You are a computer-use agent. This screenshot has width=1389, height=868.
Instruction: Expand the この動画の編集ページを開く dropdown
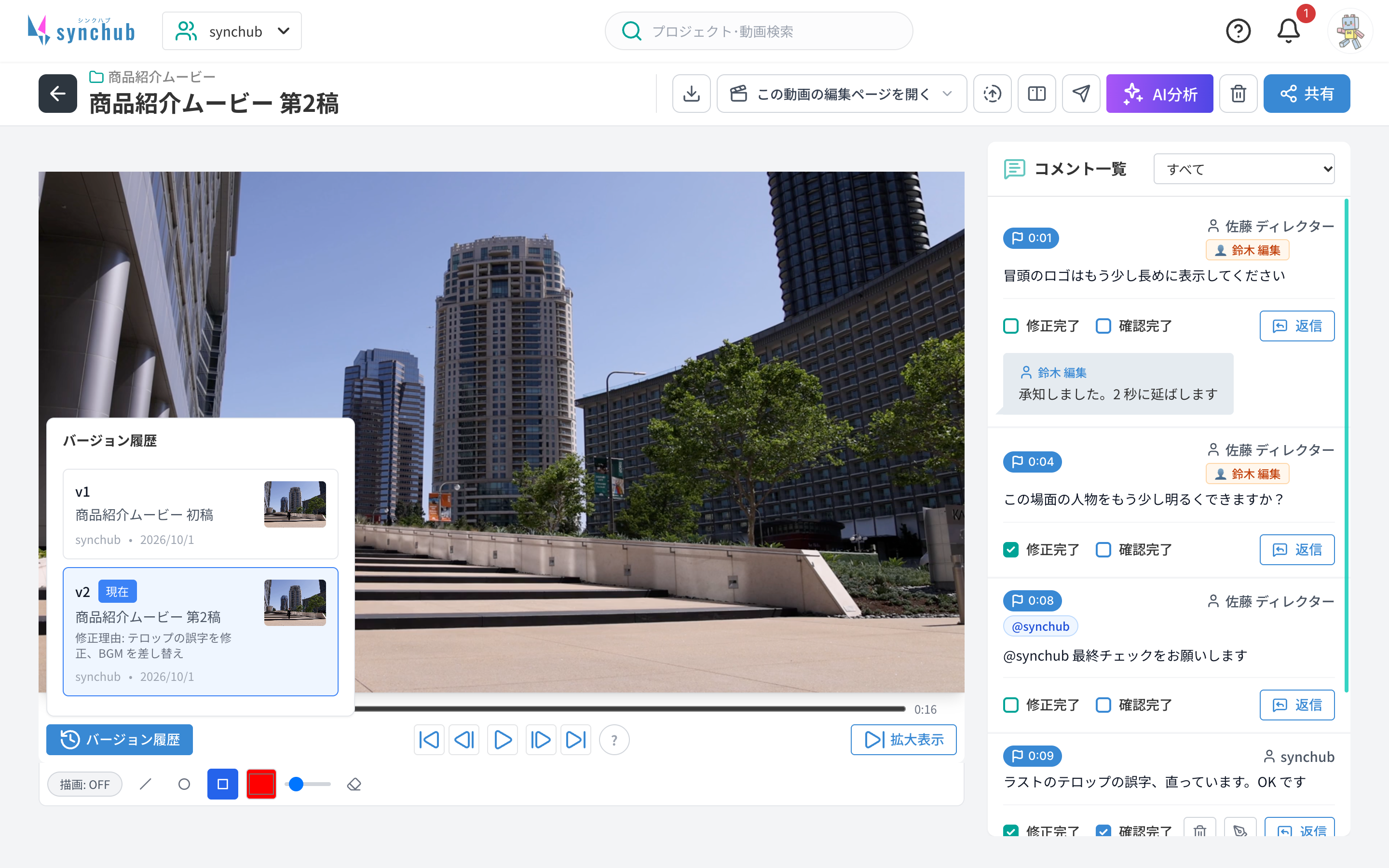[x=842, y=94]
